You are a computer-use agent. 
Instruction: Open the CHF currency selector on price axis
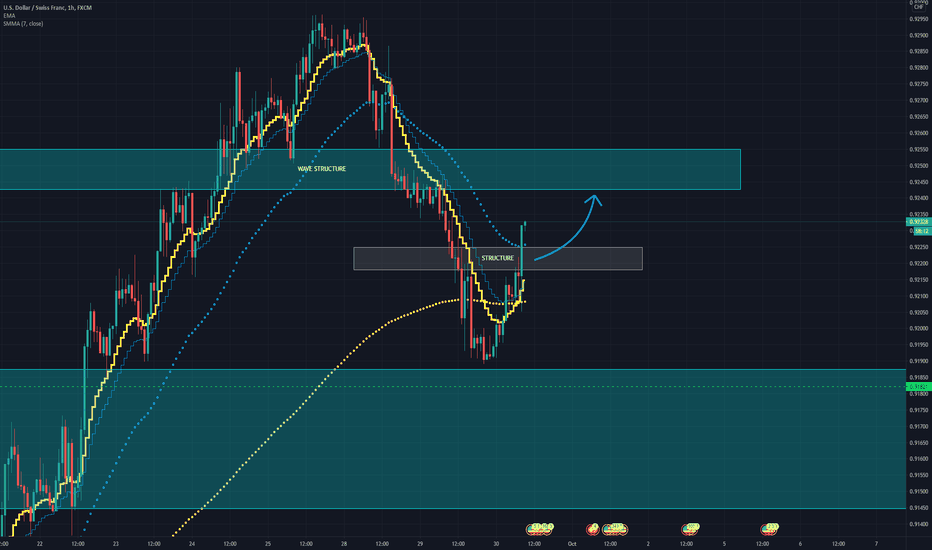coord(918,7)
